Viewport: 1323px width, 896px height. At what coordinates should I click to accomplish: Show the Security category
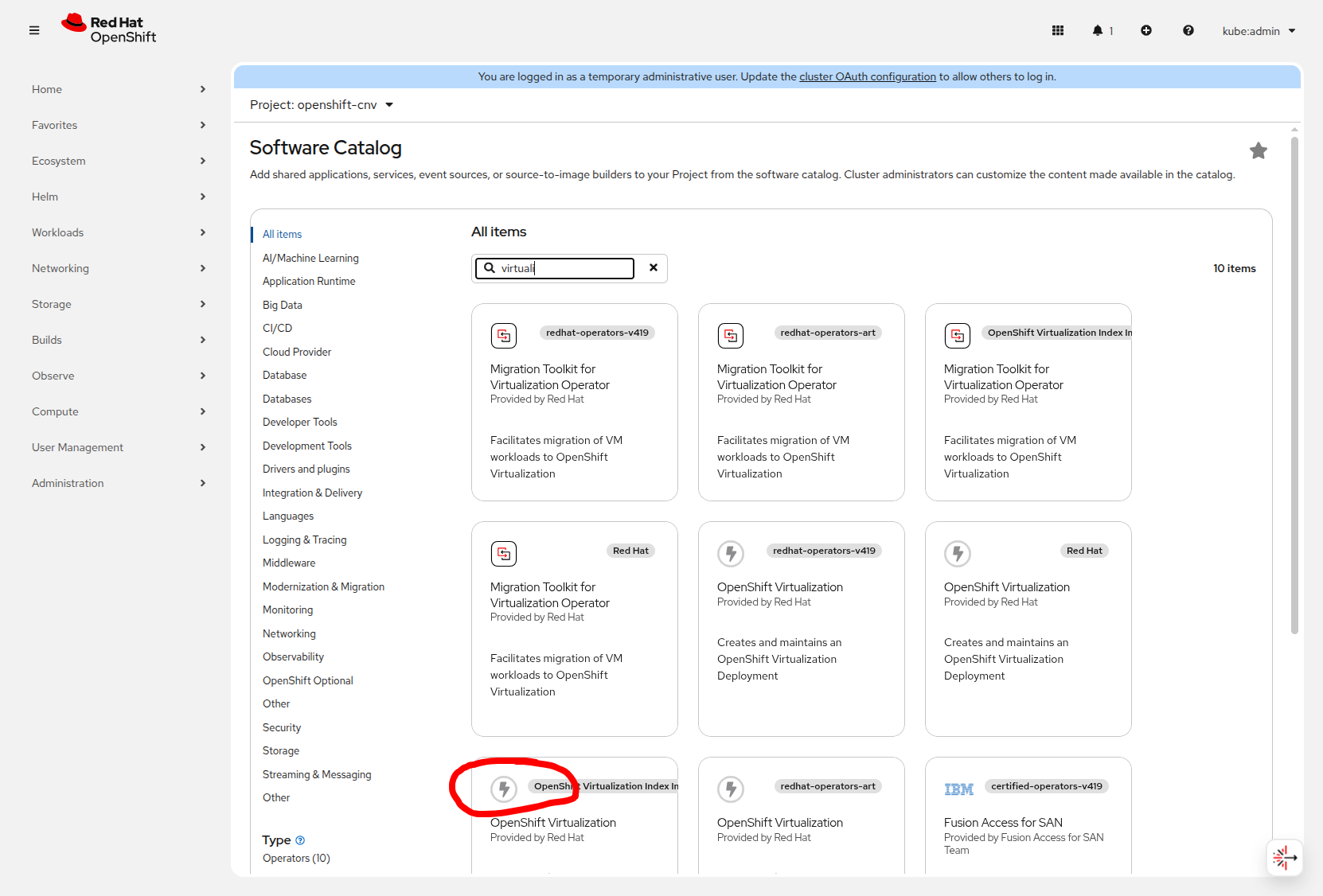(x=282, y=727)
